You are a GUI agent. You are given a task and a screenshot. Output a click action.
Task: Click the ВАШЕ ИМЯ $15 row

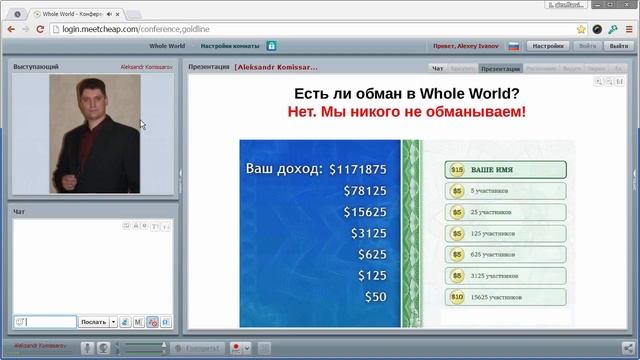coord(505,170)
